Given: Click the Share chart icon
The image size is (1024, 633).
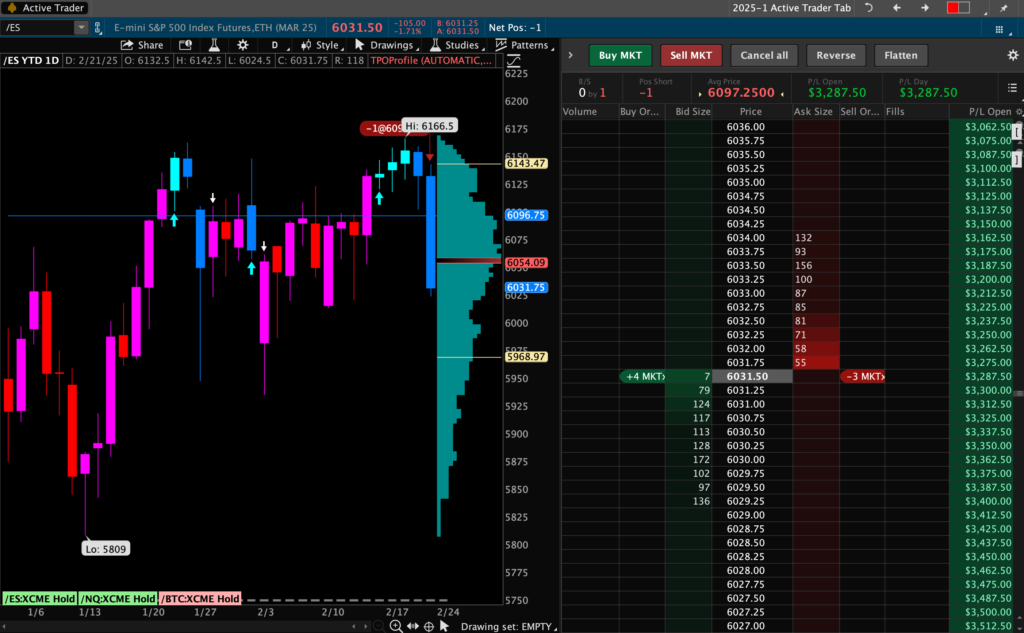Looking at the screenshot, I should (x=141, y=45).
